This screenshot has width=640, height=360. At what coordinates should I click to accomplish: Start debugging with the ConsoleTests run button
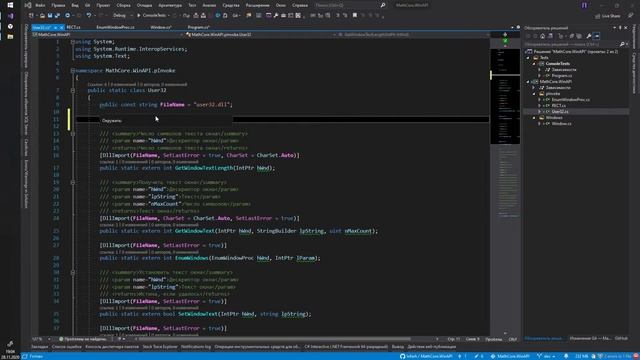(x=151, y=16)
